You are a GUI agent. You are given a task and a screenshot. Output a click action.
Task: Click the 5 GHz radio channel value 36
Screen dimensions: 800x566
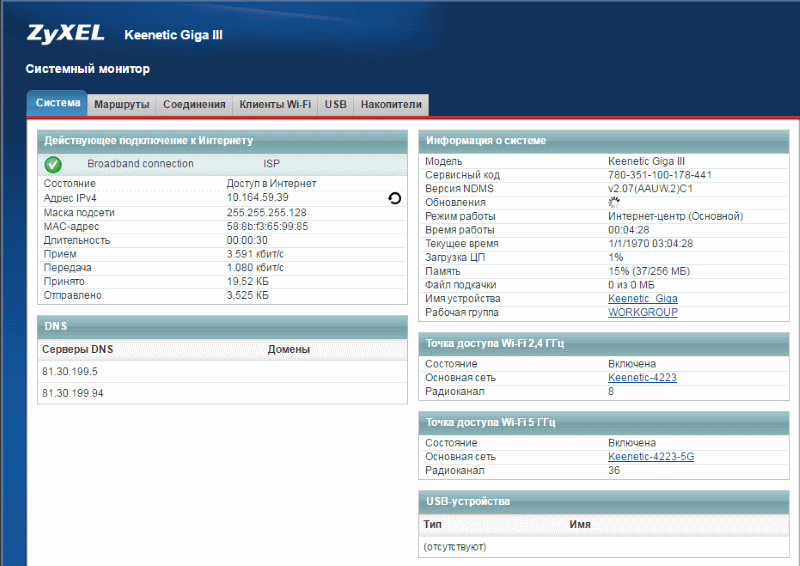614,471
